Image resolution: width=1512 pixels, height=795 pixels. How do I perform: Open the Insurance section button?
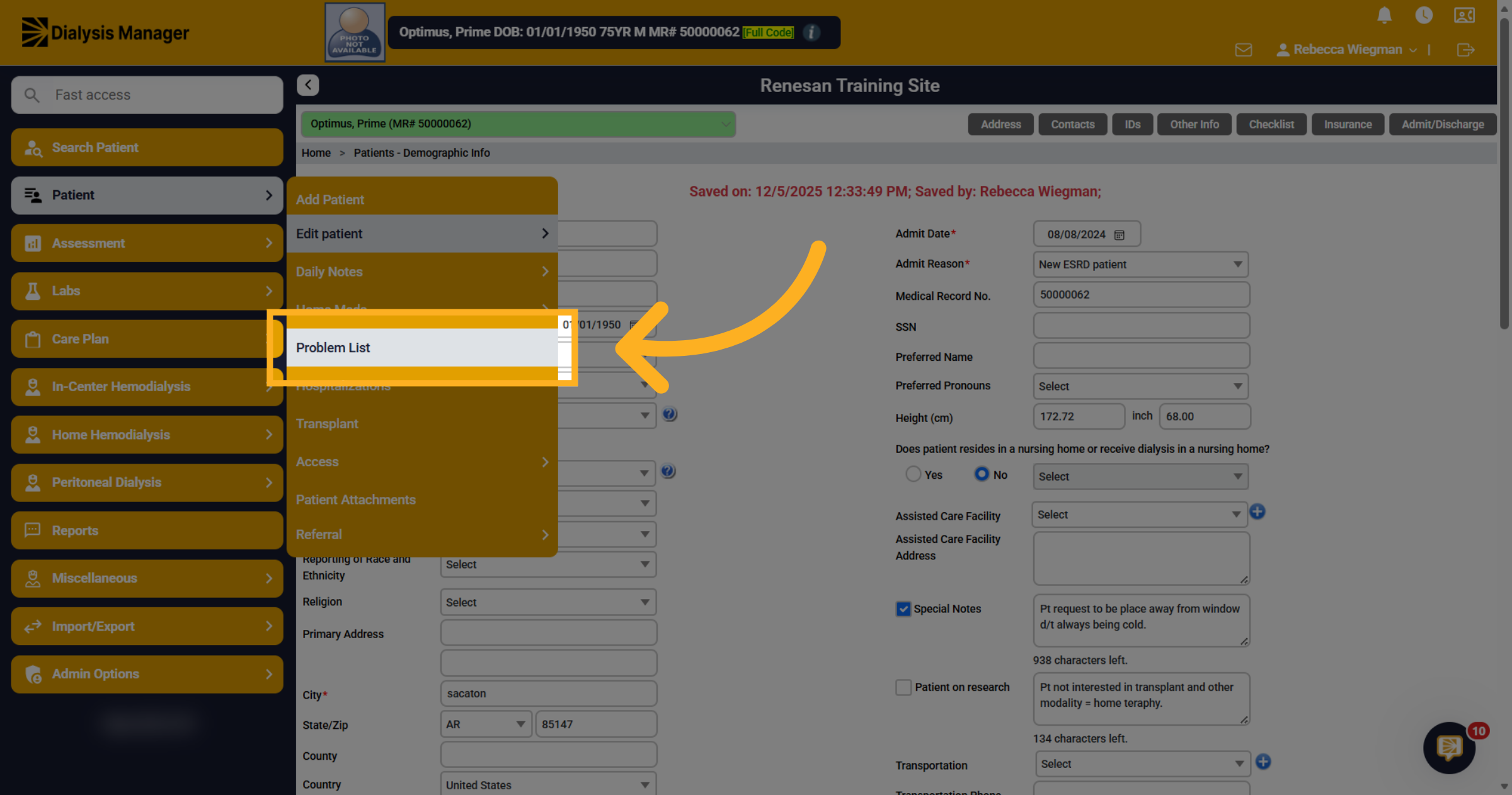tap(1348, 125)
